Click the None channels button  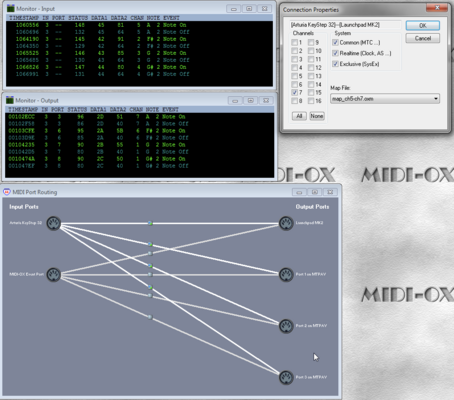click(317, 116)
